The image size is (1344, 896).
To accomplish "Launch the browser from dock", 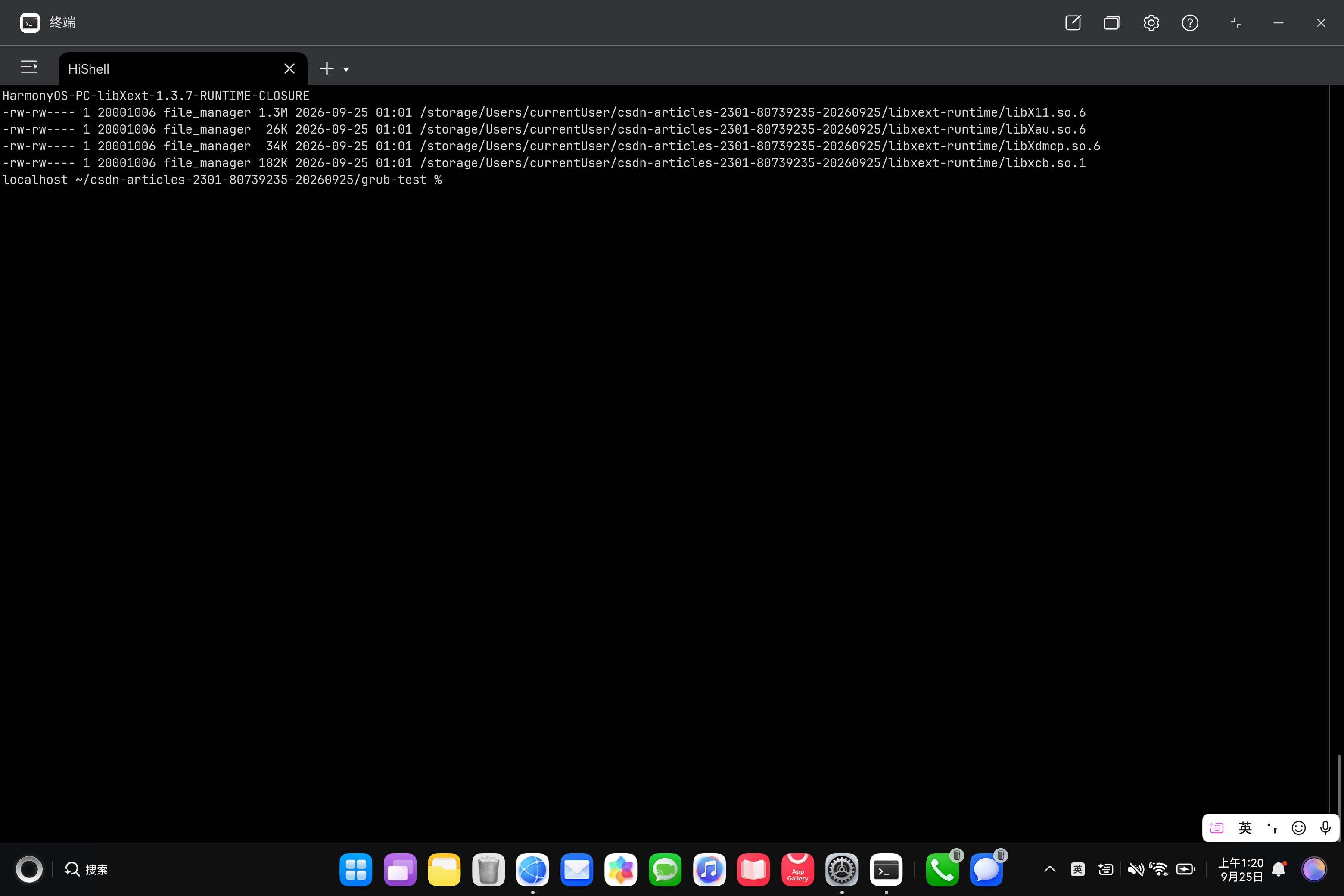I will (532, 869).
